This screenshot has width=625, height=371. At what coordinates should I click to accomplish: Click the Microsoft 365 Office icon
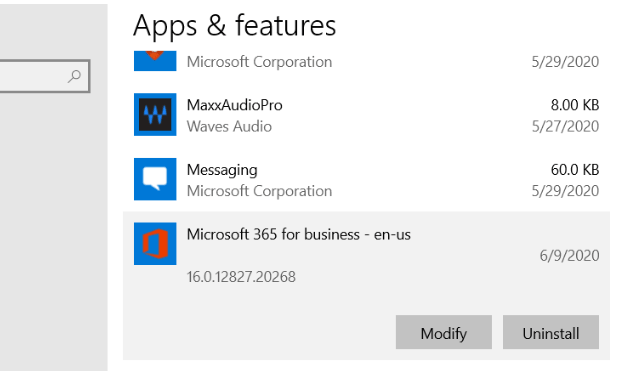(155, 243)
